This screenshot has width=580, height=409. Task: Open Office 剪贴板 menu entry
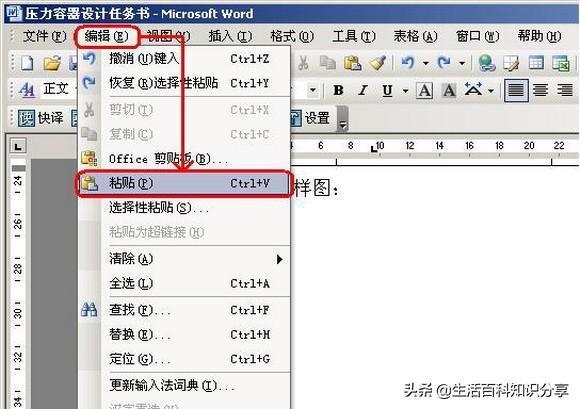(x=184, y=159)
